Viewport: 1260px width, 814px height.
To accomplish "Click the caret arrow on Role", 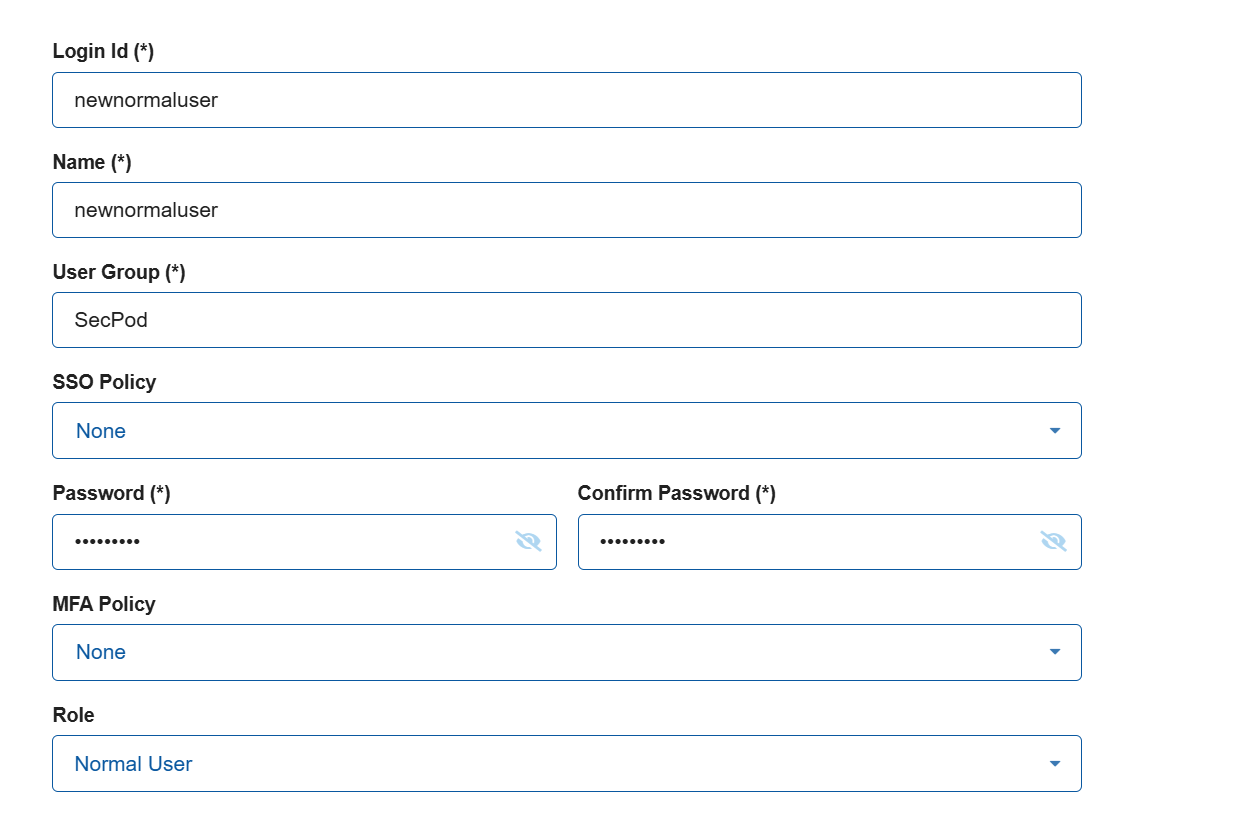I will pyautogui.click(x=1054, y=764).
